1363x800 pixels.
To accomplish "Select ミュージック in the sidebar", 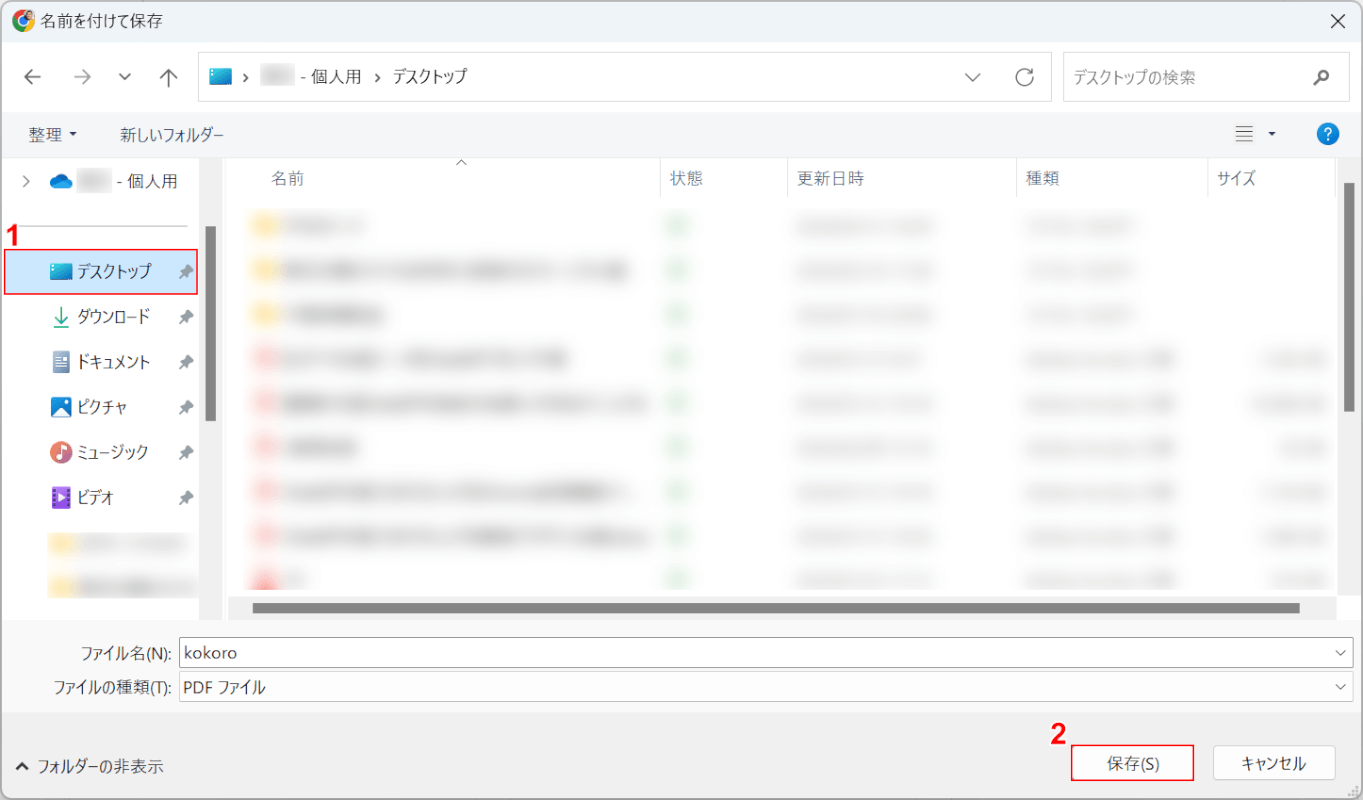I will [101, 452].
